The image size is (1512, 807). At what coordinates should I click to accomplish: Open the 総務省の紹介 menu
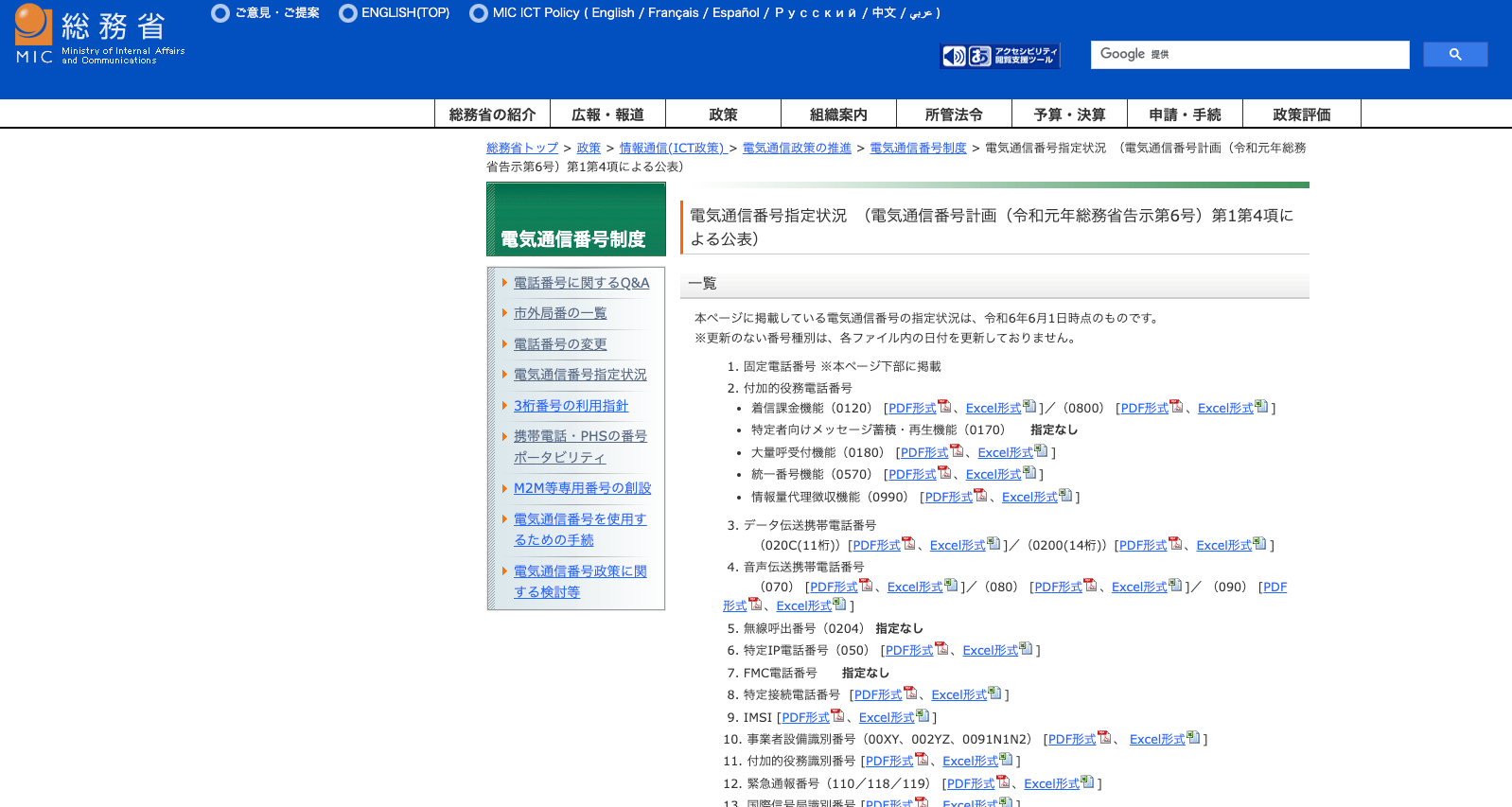point(492,114)
